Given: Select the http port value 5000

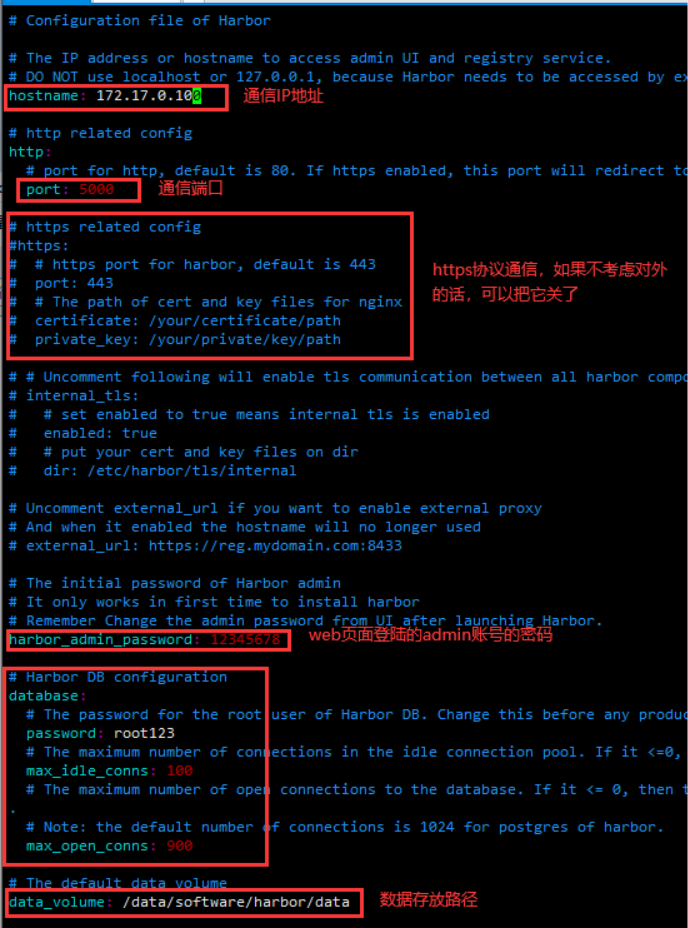Looking at the screenshot, I should (x=97, y=189).
